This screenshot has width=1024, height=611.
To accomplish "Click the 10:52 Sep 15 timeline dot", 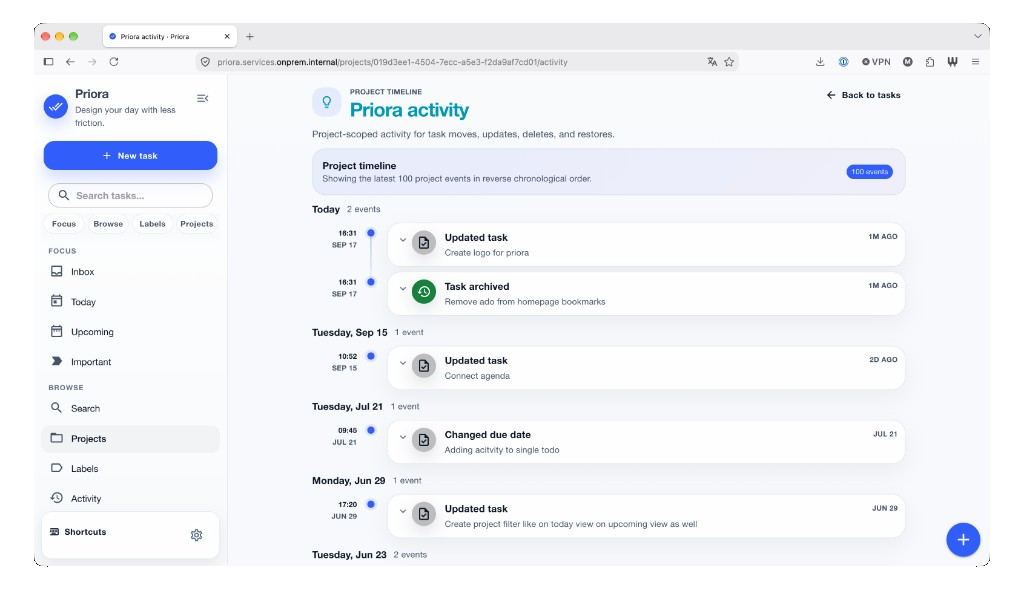I will click(371, 356).
